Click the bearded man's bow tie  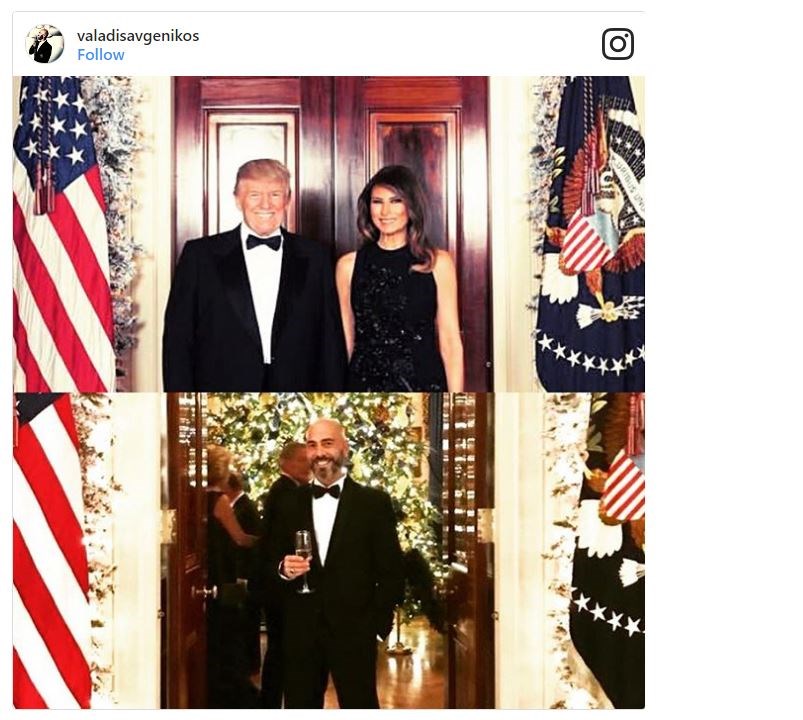pos(325,490)
